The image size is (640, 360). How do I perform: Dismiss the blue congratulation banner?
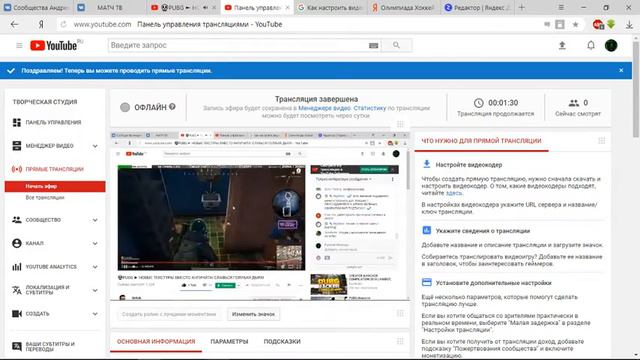click(621, 70)
